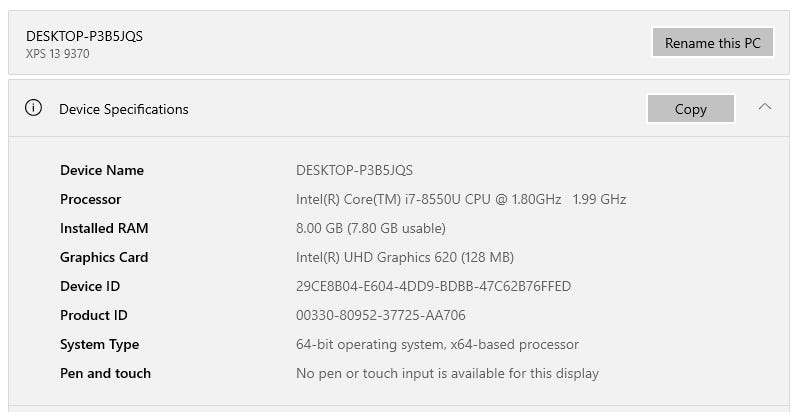Click the Rename this PC button
Screen dimensions: 798x412
click(712, 43)
